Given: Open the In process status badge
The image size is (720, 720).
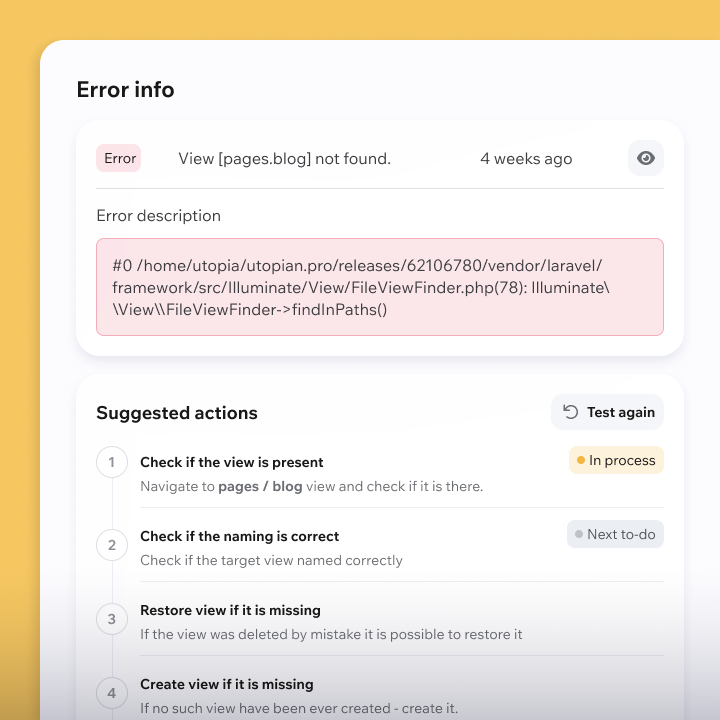Looking at the screenshot, I should pos(616,460).
